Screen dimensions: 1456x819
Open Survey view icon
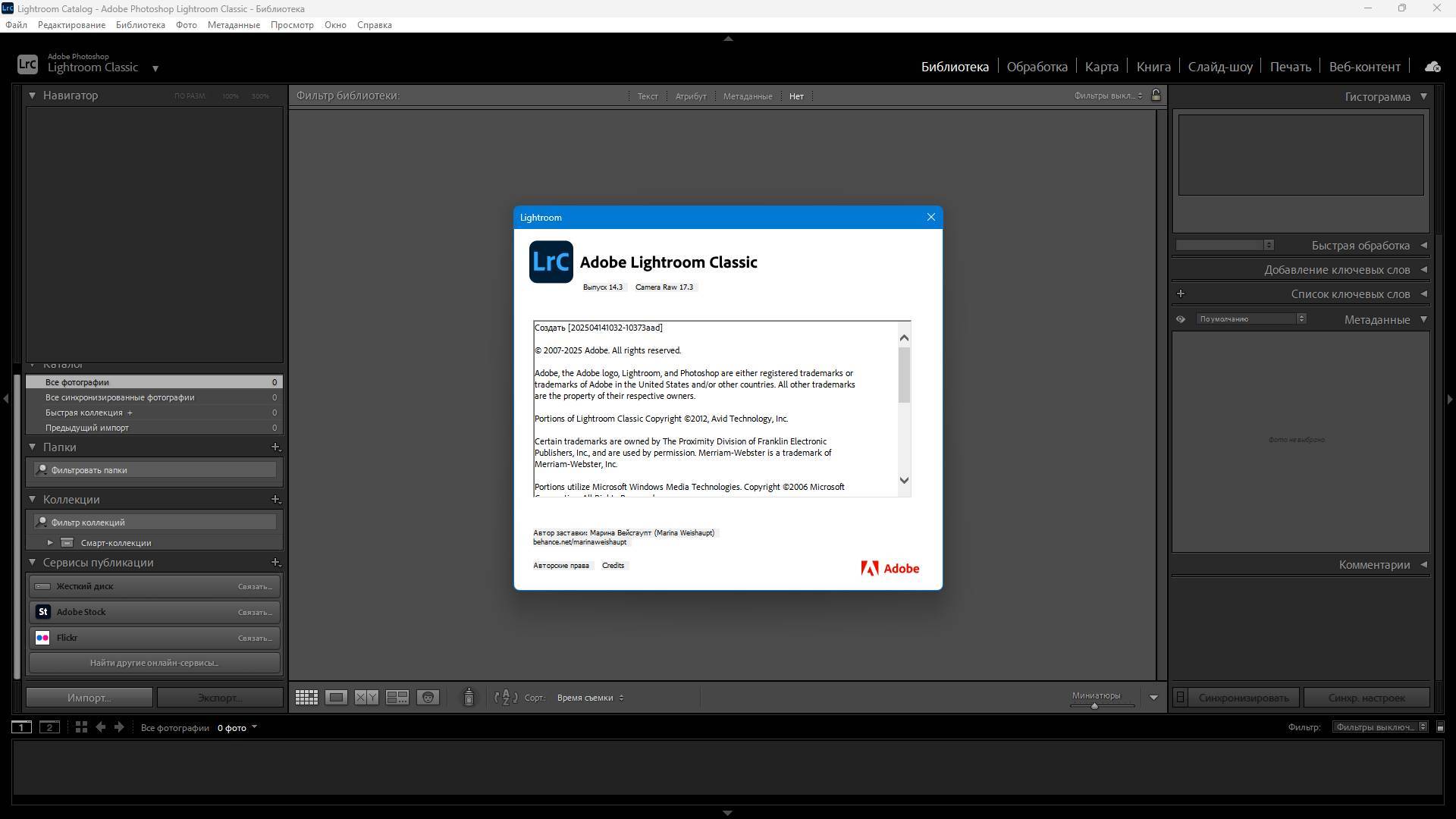pos(397,698)
